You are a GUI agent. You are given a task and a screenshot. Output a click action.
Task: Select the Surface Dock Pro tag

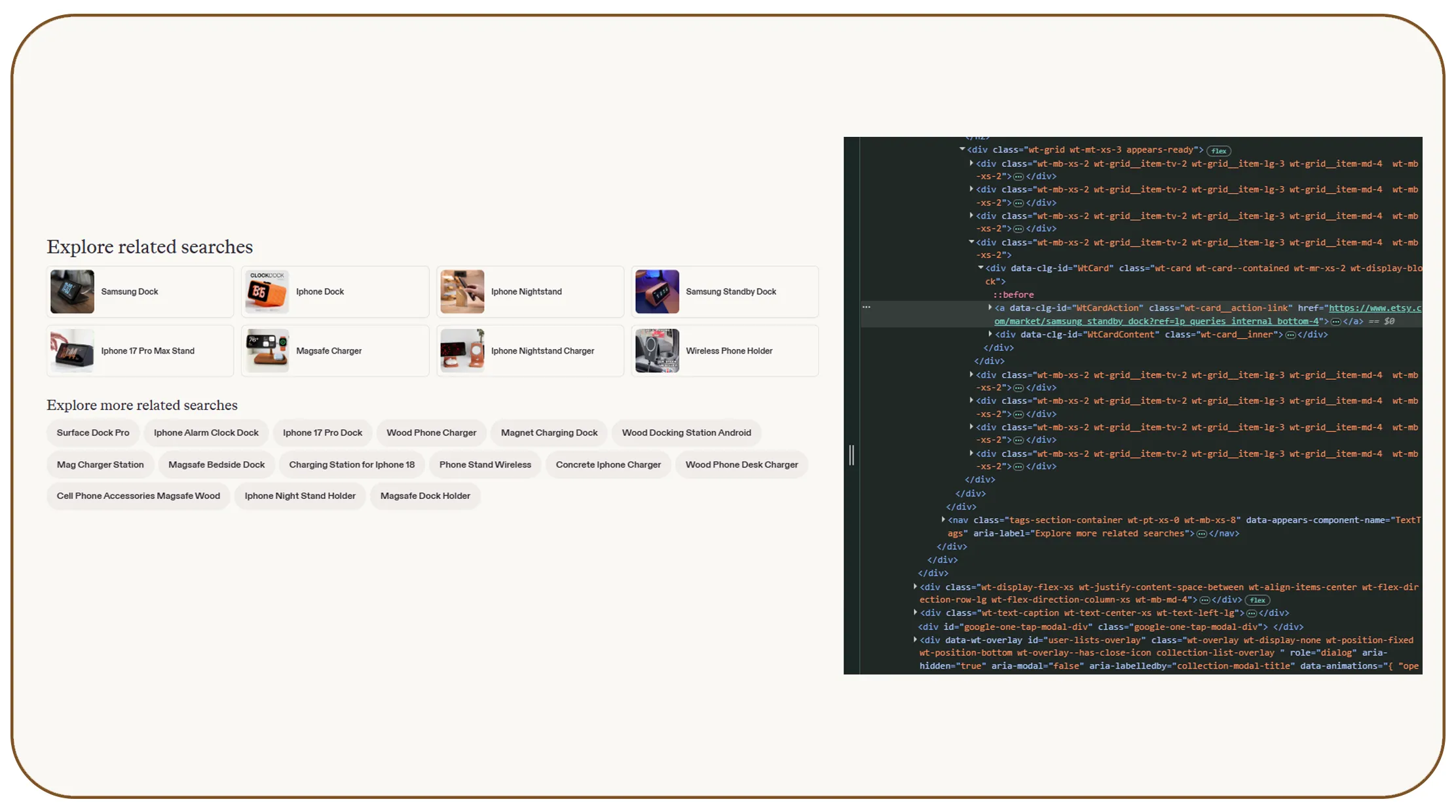tap(93, 433)
